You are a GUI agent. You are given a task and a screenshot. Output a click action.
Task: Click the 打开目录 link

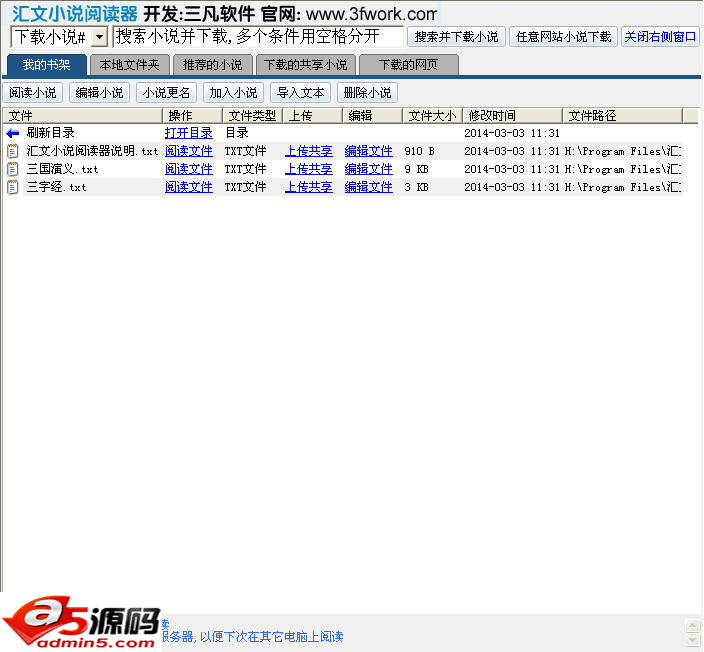coord(189,133)
